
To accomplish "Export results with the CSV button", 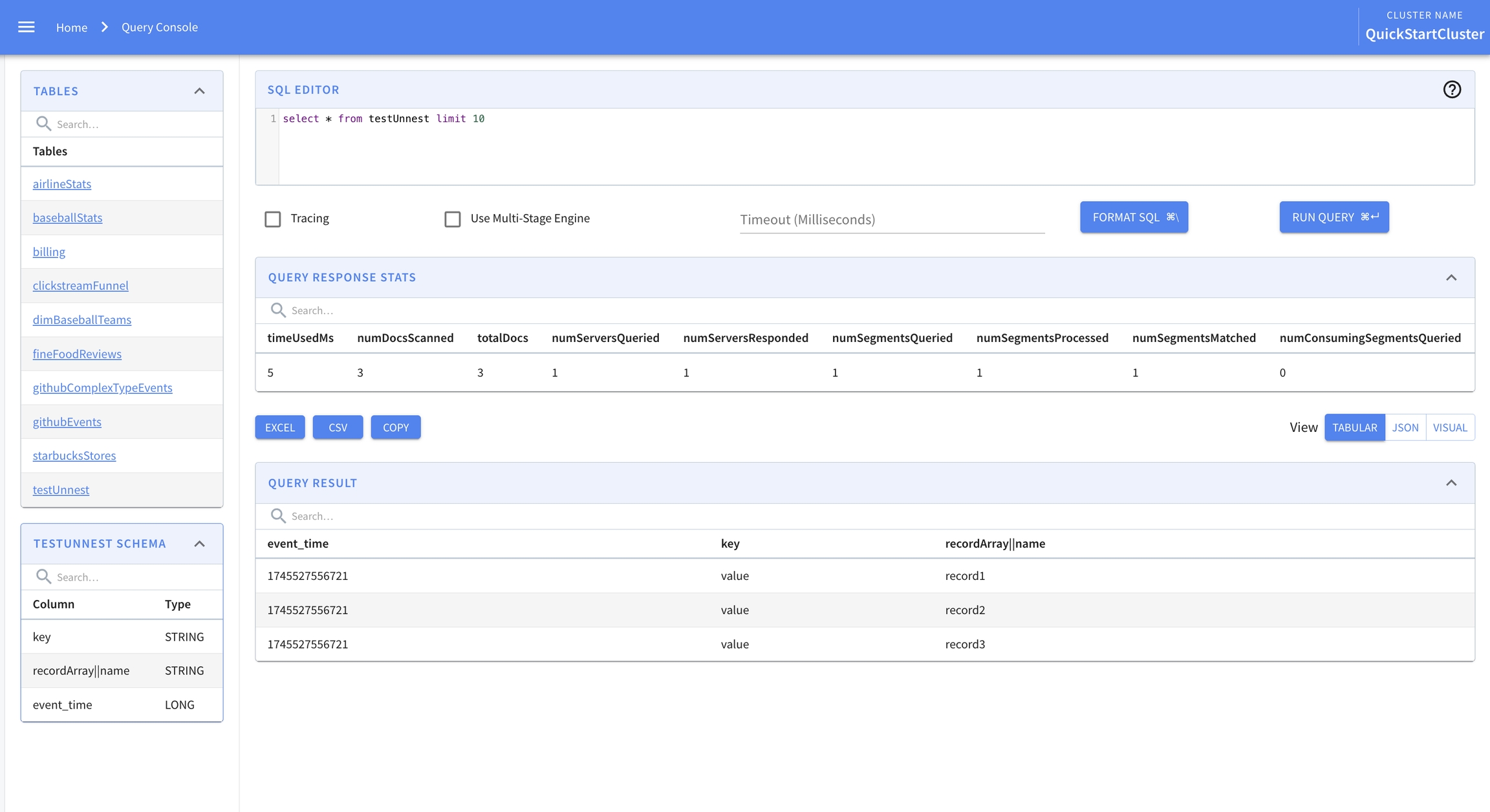I will tap(338, 427).
